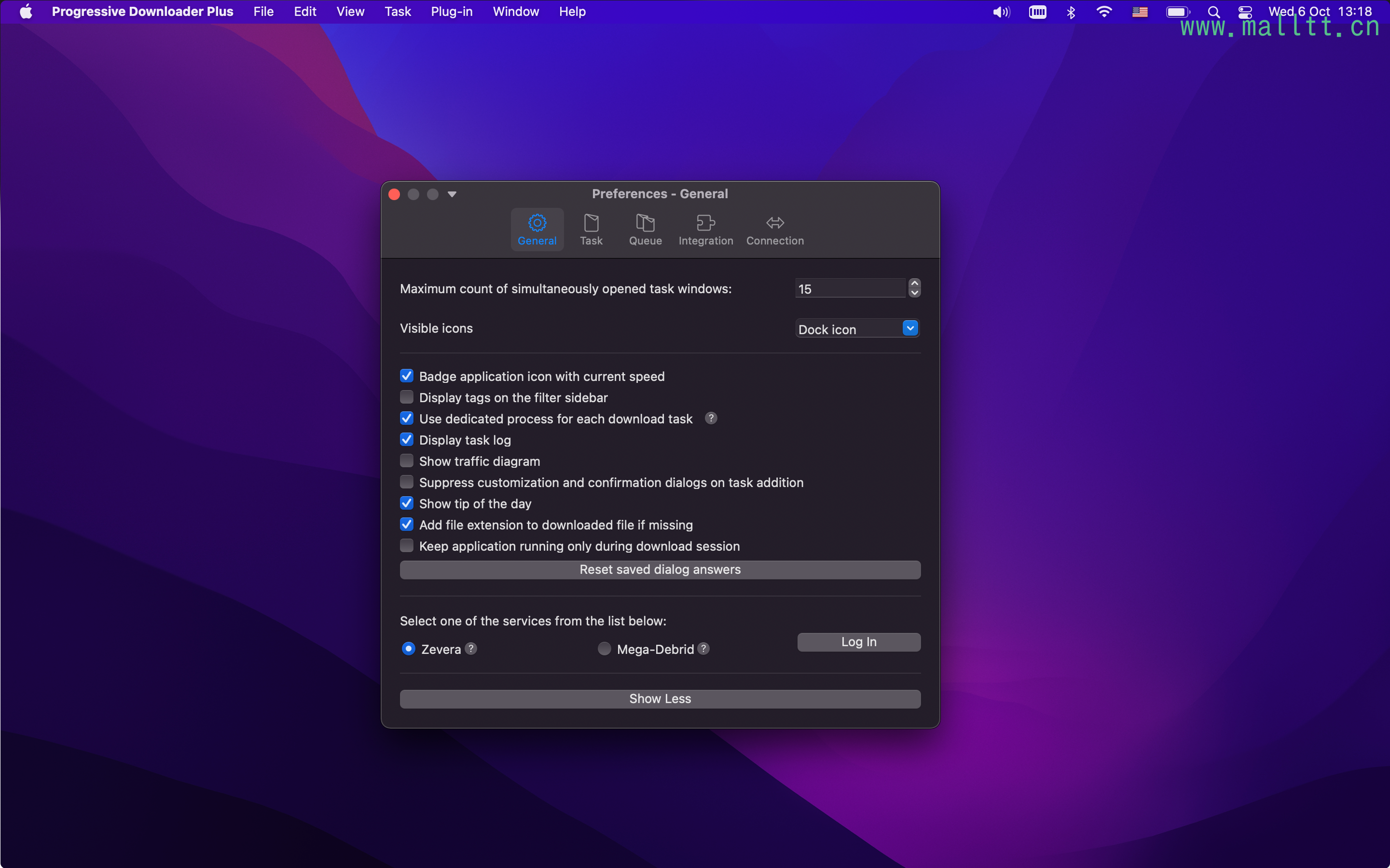The image size is (1390, 868).
Task: Open Wi-Fi status in menu bar
Action: click(1104, 12)
